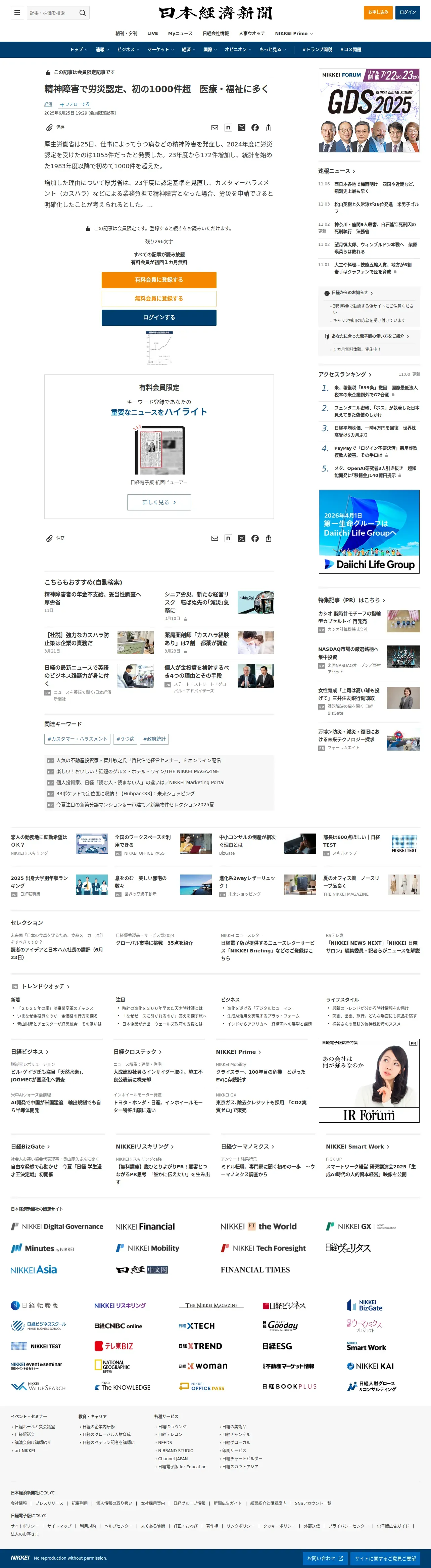The image size is (431, 1568).
Task: Open the アクセスランキング section chevron
Action: (370, 374)
